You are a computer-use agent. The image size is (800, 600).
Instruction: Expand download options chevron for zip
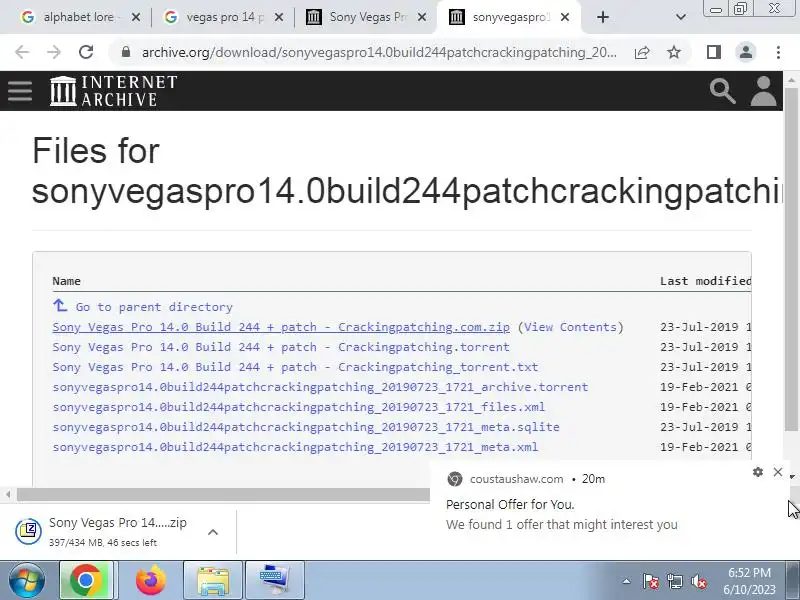tap(213, 532)
